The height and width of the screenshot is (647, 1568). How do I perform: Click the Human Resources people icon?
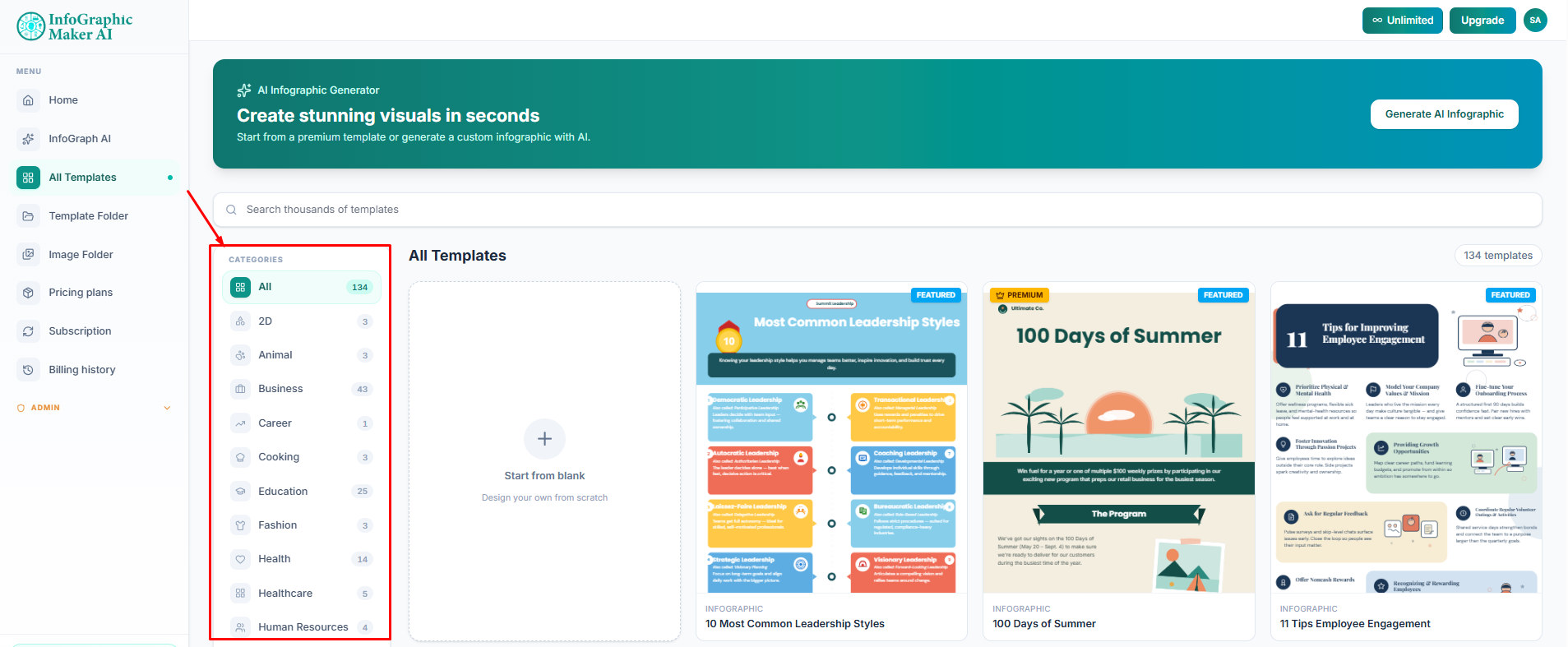tap(240, 627)
